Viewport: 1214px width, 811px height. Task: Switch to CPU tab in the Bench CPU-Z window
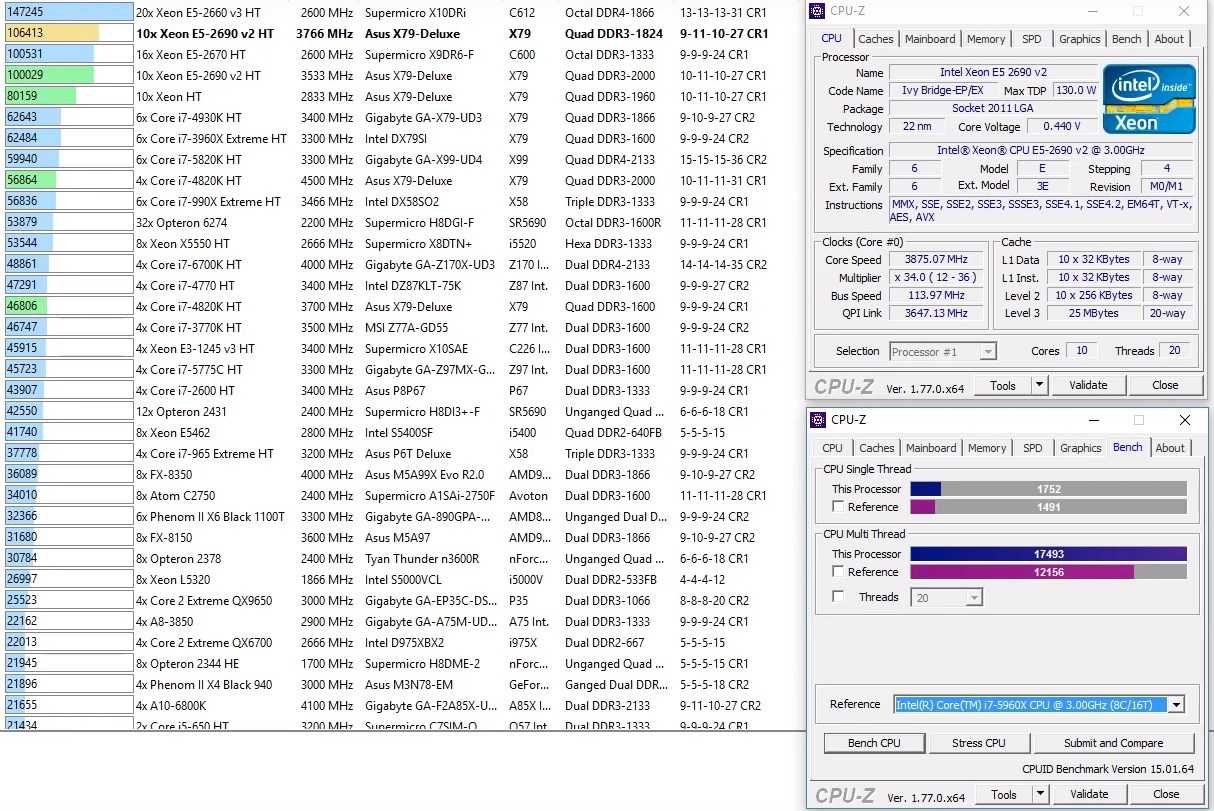[x=832, y=448]
